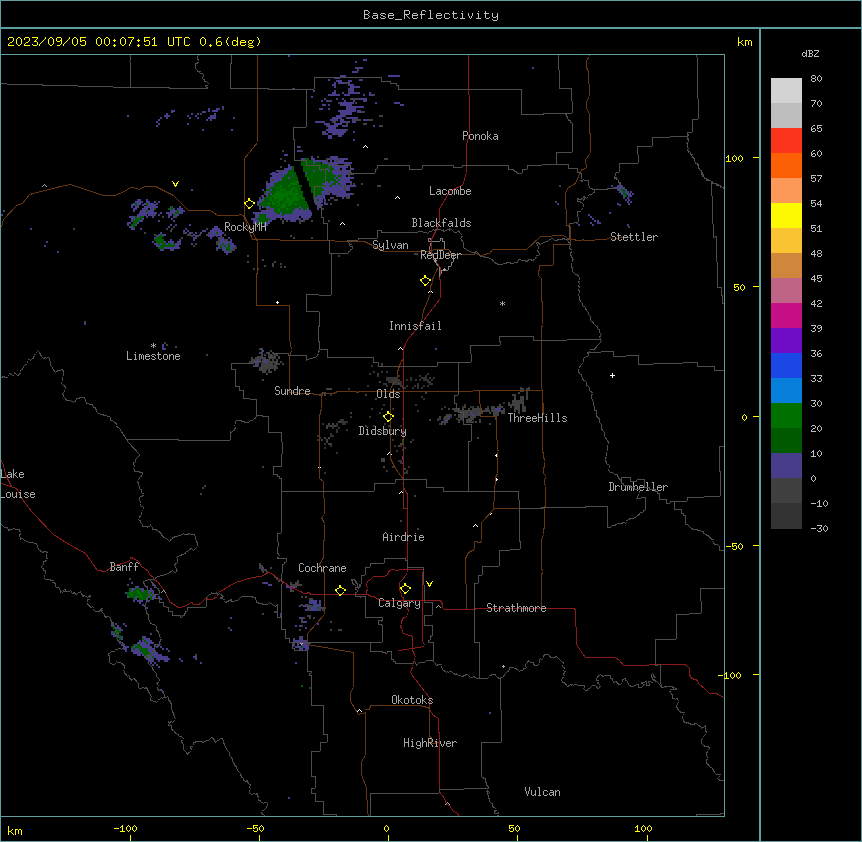Click the 80 value on the dBZ scale
This screenshot has height=842, width=862.
point(816,79)
